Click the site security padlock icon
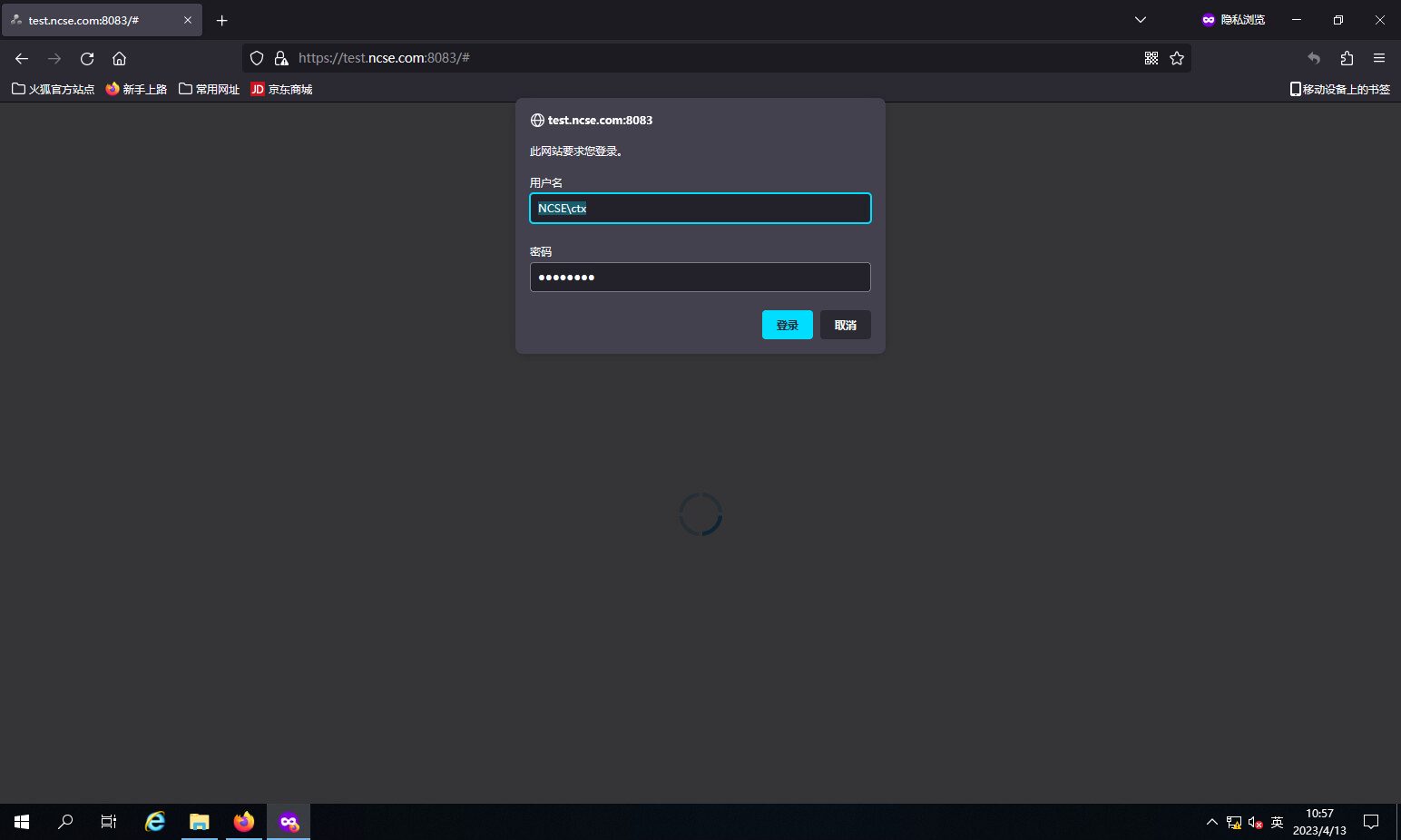Screen dimensions: 1401x840 point(281,58)
